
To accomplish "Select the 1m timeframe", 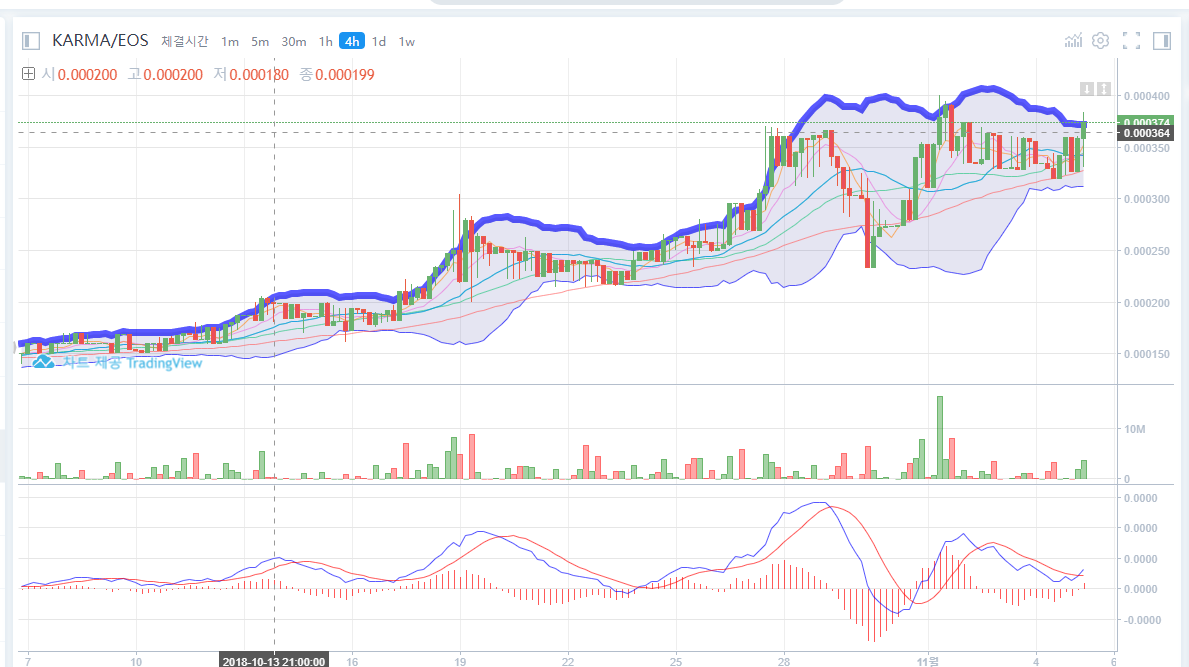I will pos(230,42).
